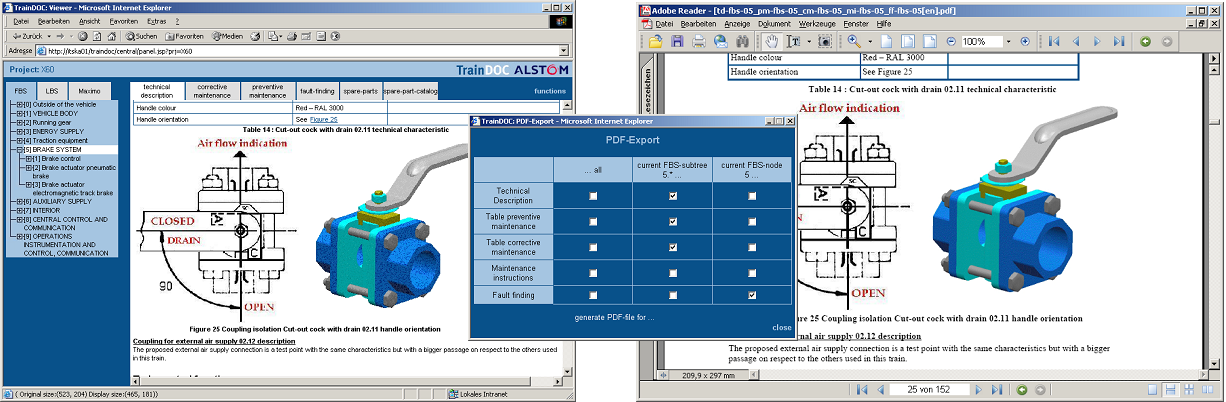Select the Text Select tool in Adobe Reader
The width and height of the screenshot is (1226, 402).
click(793, 41)
